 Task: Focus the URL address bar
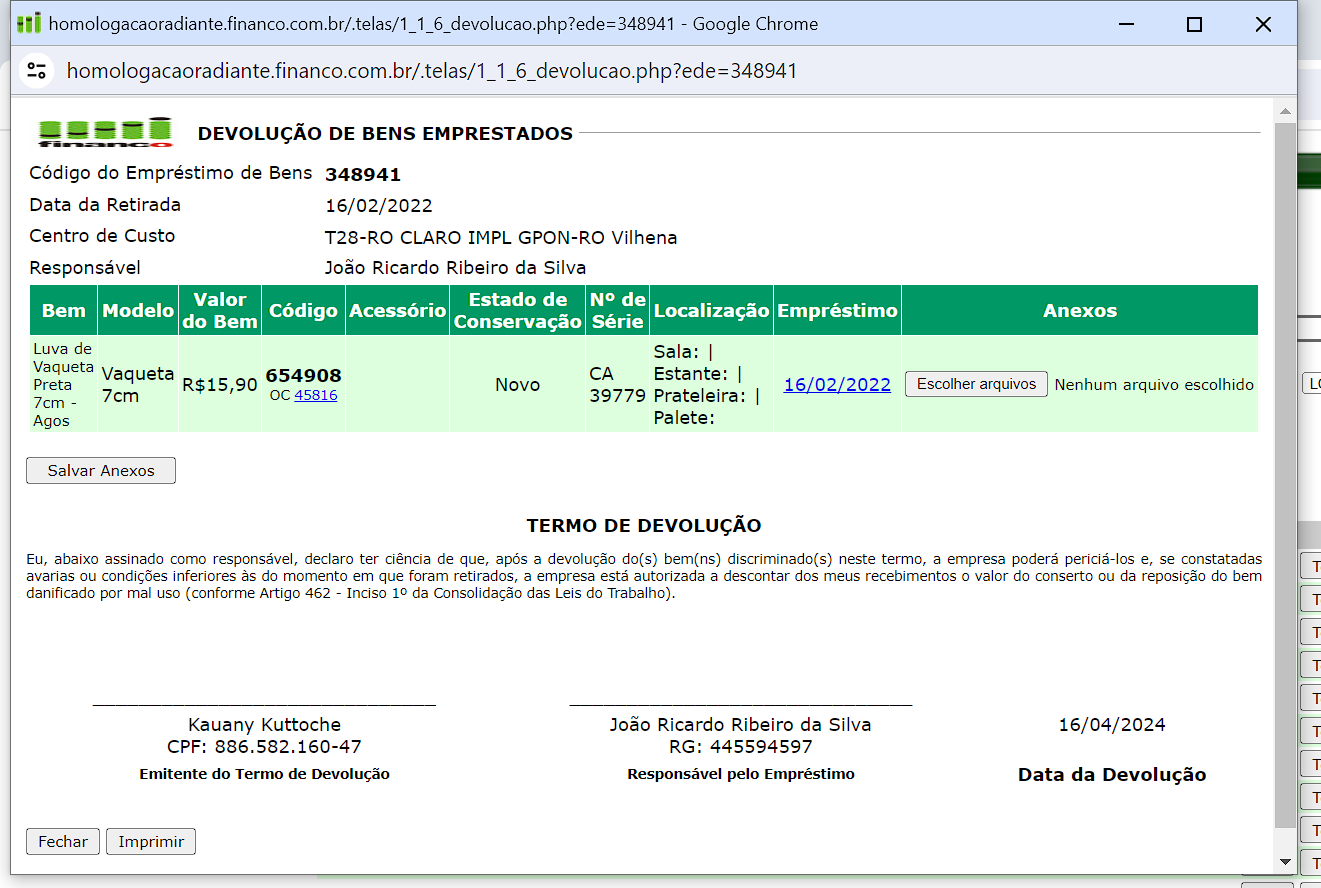click(430, 71)
